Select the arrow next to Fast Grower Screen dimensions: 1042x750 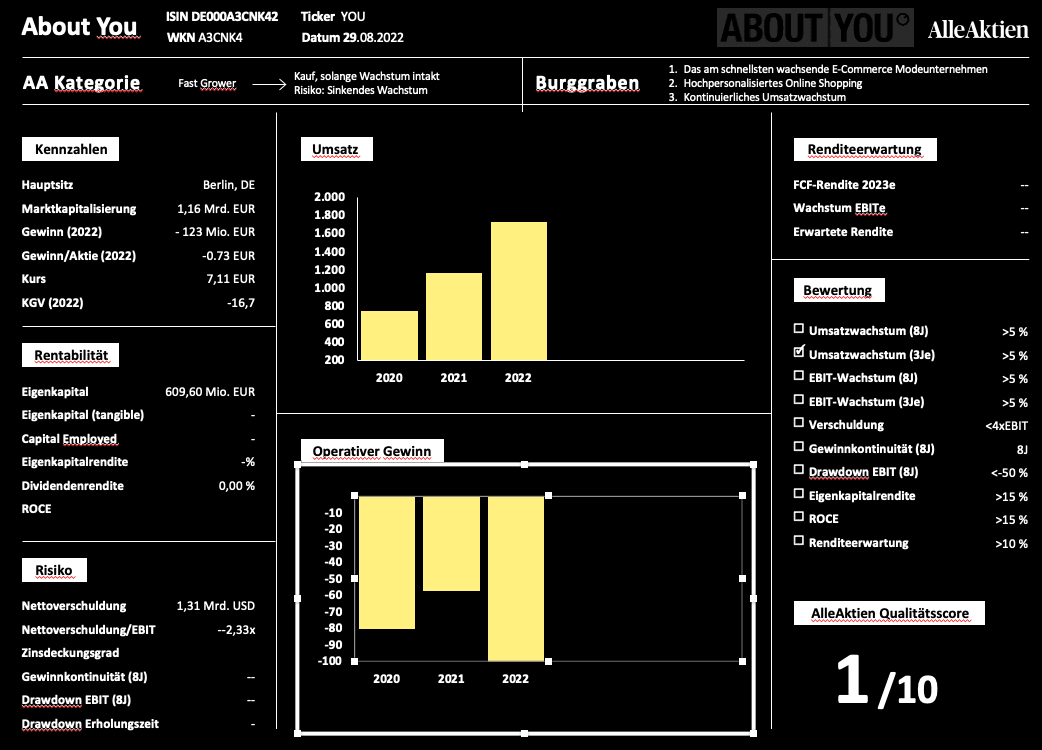point(269,84)
